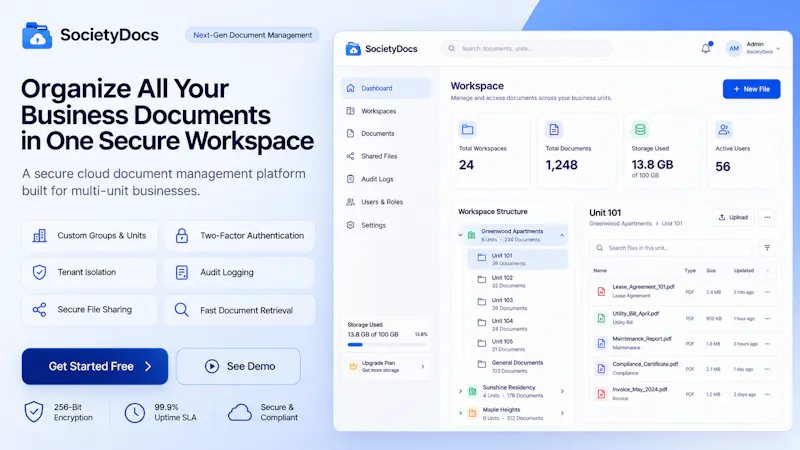Open Users & Roles in the sidebar
The image size is (800, 450).
386,202
